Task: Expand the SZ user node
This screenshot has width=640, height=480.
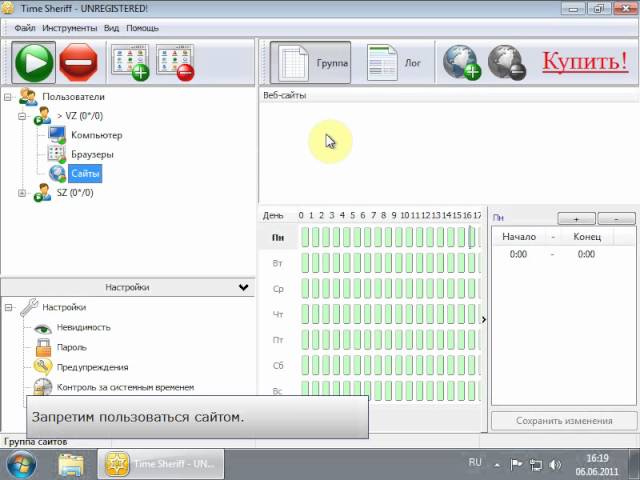Action: [22, 193]
